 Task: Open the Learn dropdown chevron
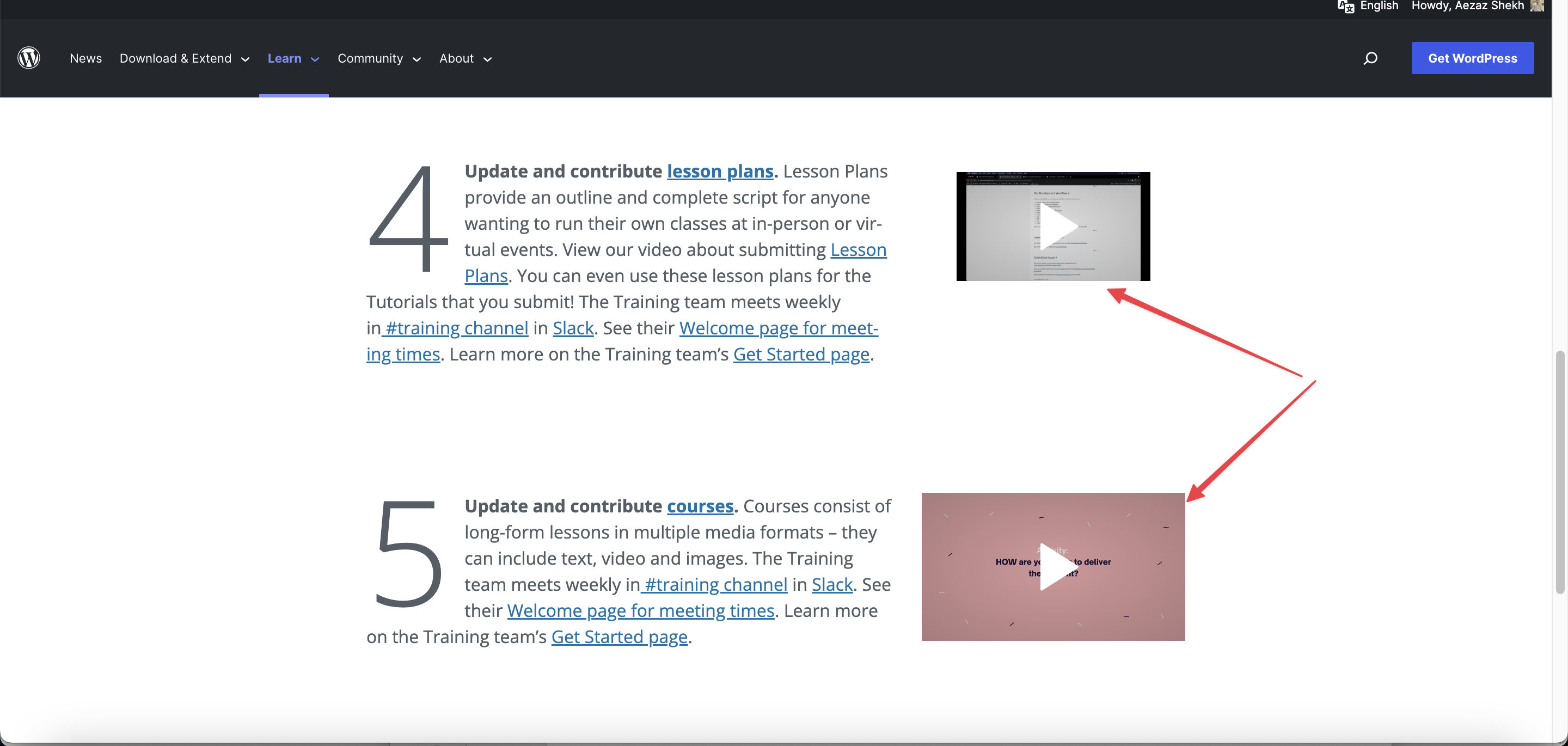tap(314, 59)
